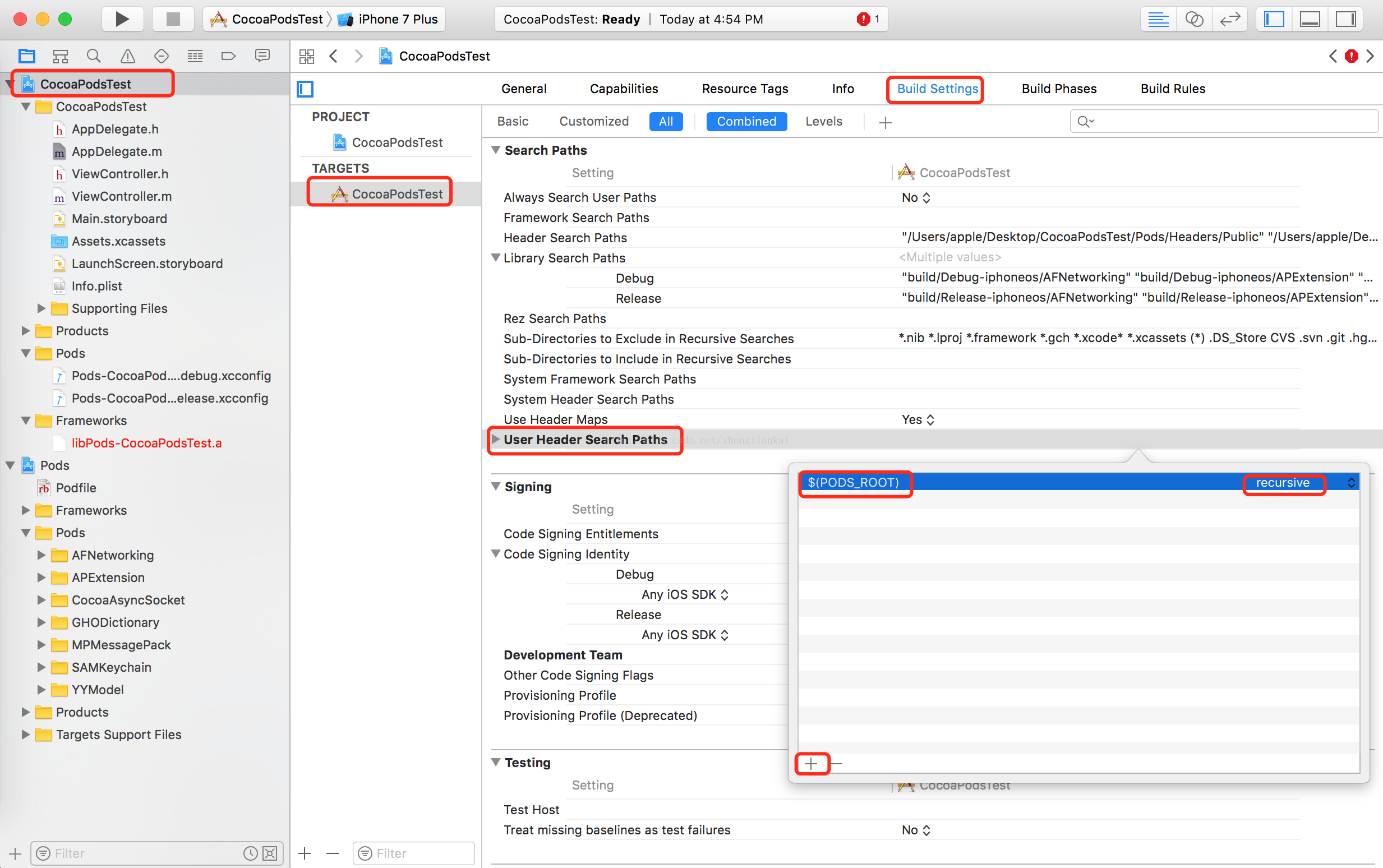Screen dimensions: 1383x868
Task: Expand Supporting Files folder
Action: (41, 308)
